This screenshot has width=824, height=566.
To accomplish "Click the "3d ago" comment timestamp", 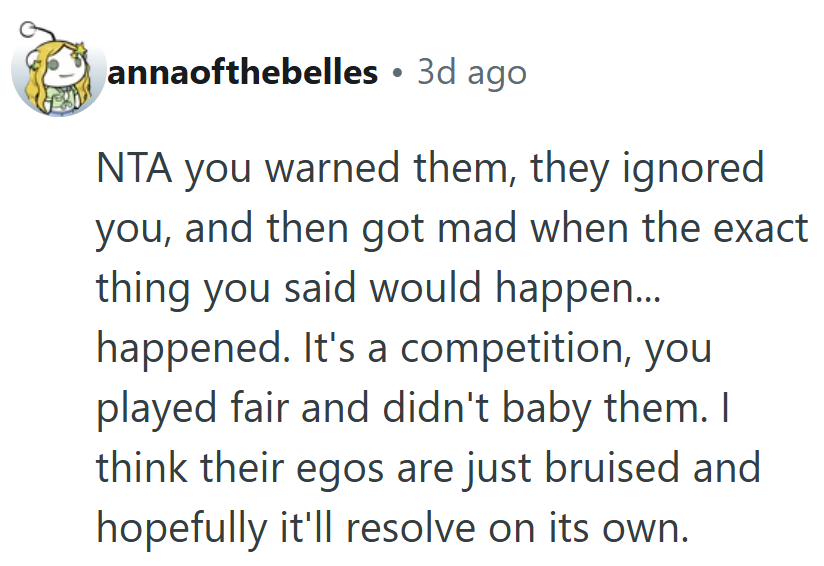I will (x=471, y=72).
